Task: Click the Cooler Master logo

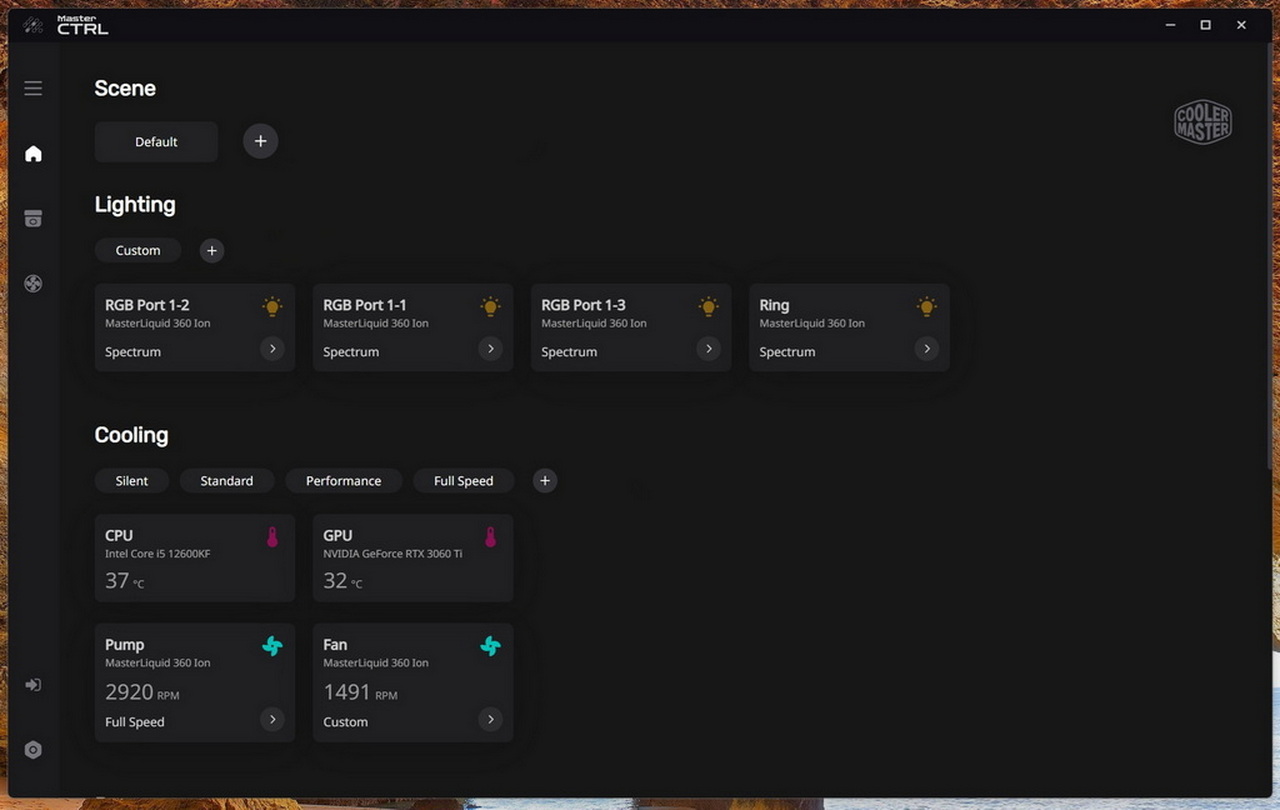Action: click(x=1203, y=123)
